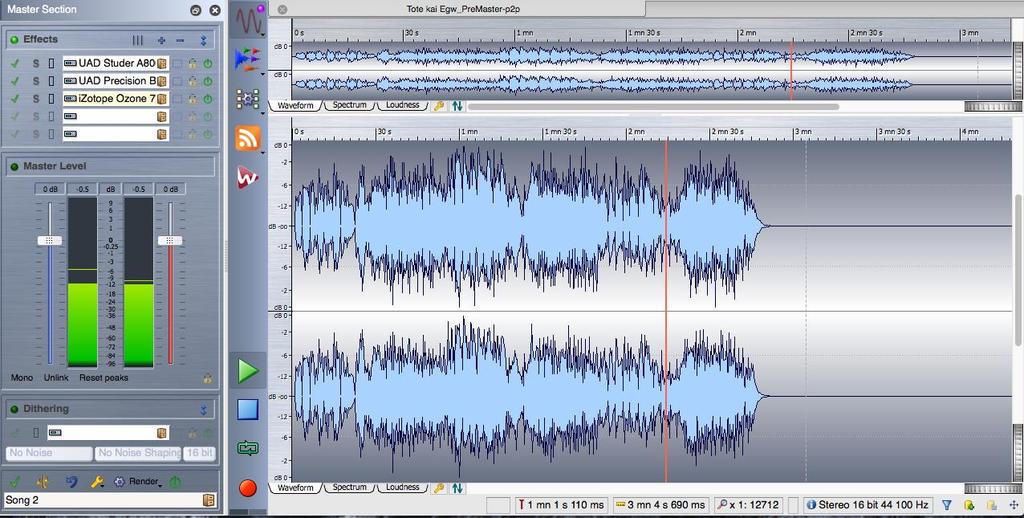The width and height of the screenshot is (1024, 518).
Task: Select the lower Spectrum tab
Action: point(349,488)
